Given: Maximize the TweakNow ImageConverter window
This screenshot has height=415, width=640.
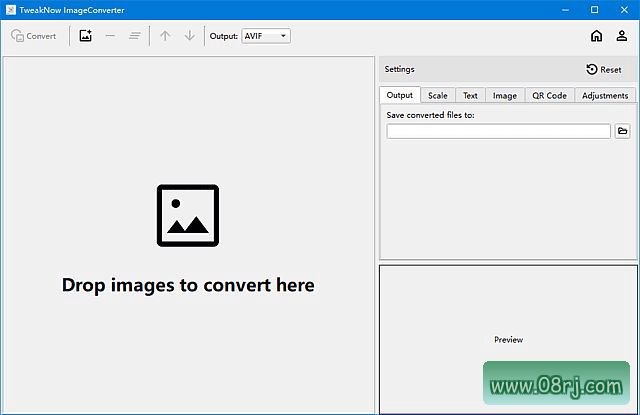Looking at the screenshot, I should (594, 10).
